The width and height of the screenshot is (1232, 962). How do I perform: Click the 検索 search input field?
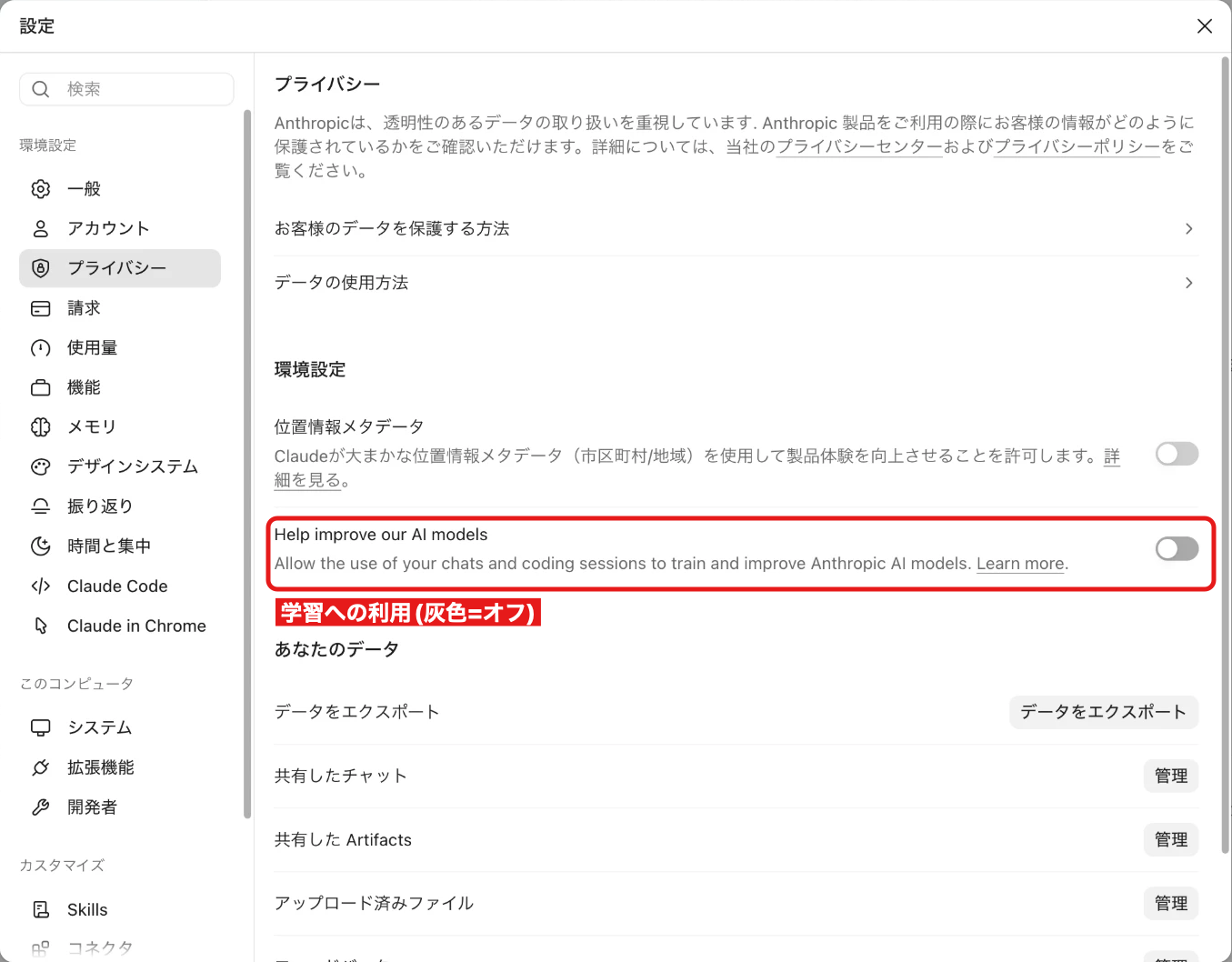pos(126,89)
